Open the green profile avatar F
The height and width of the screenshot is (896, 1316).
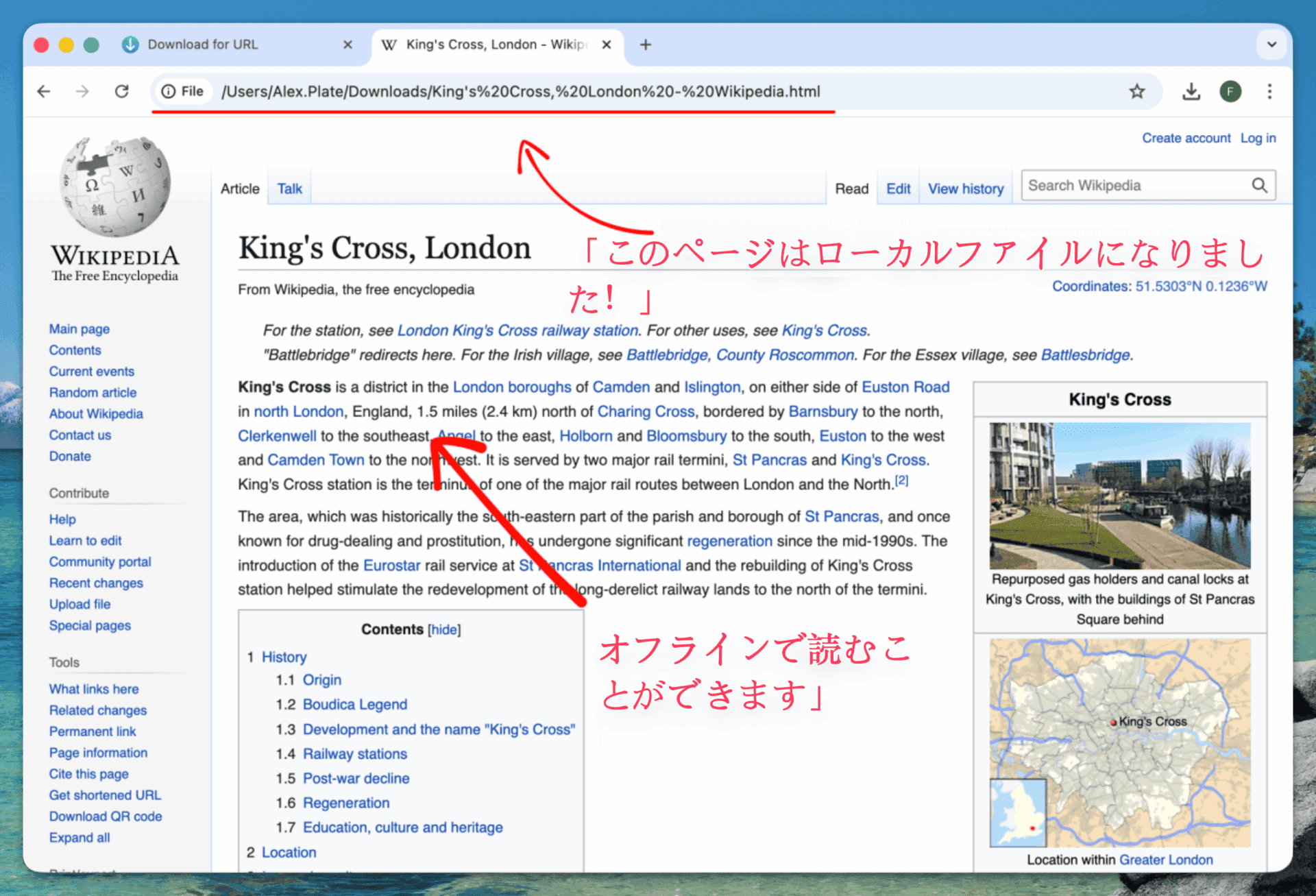(1230, 91)
